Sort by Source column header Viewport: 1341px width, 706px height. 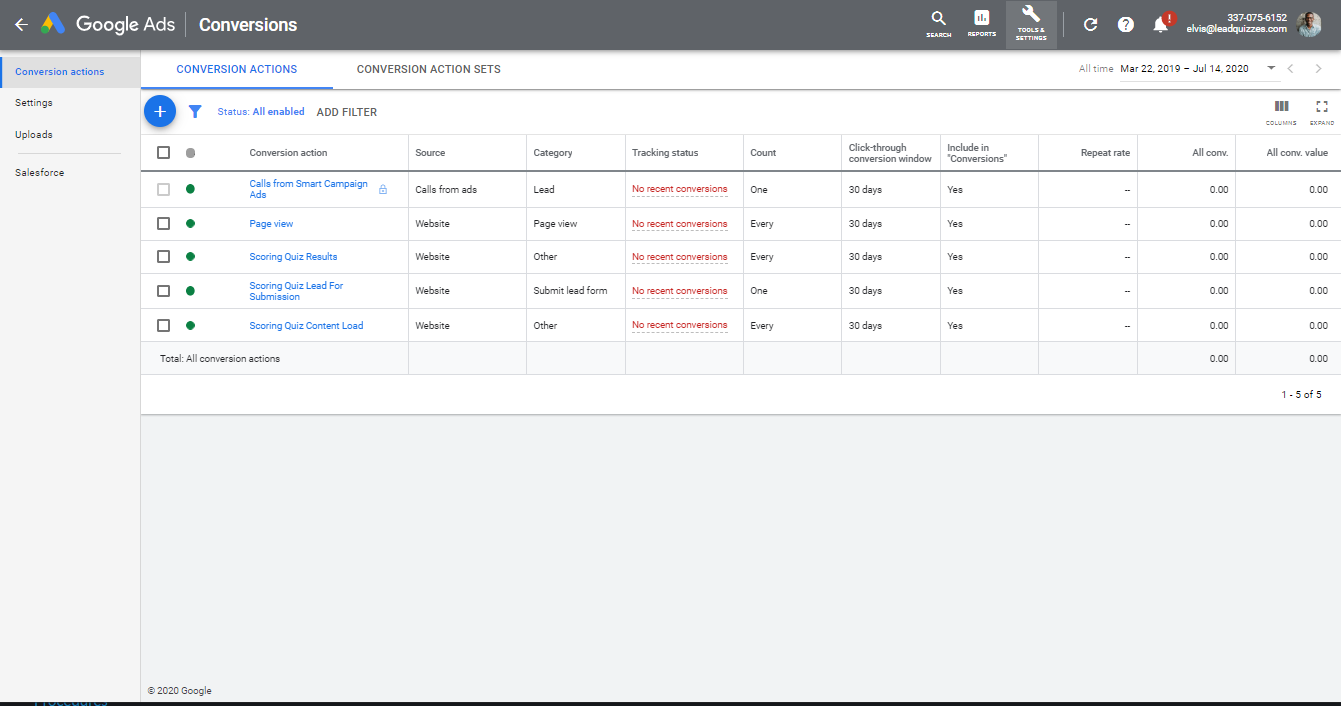[430, 153]
